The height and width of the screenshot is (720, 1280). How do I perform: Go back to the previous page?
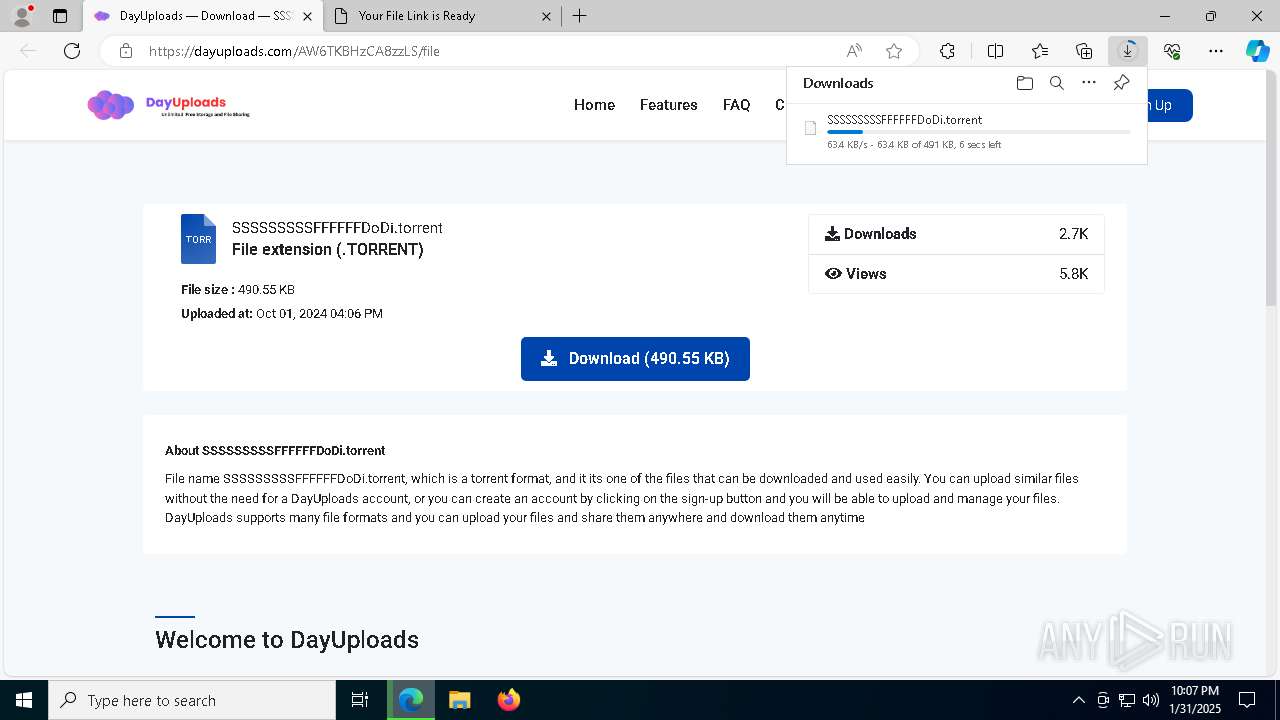pos(28,51)
